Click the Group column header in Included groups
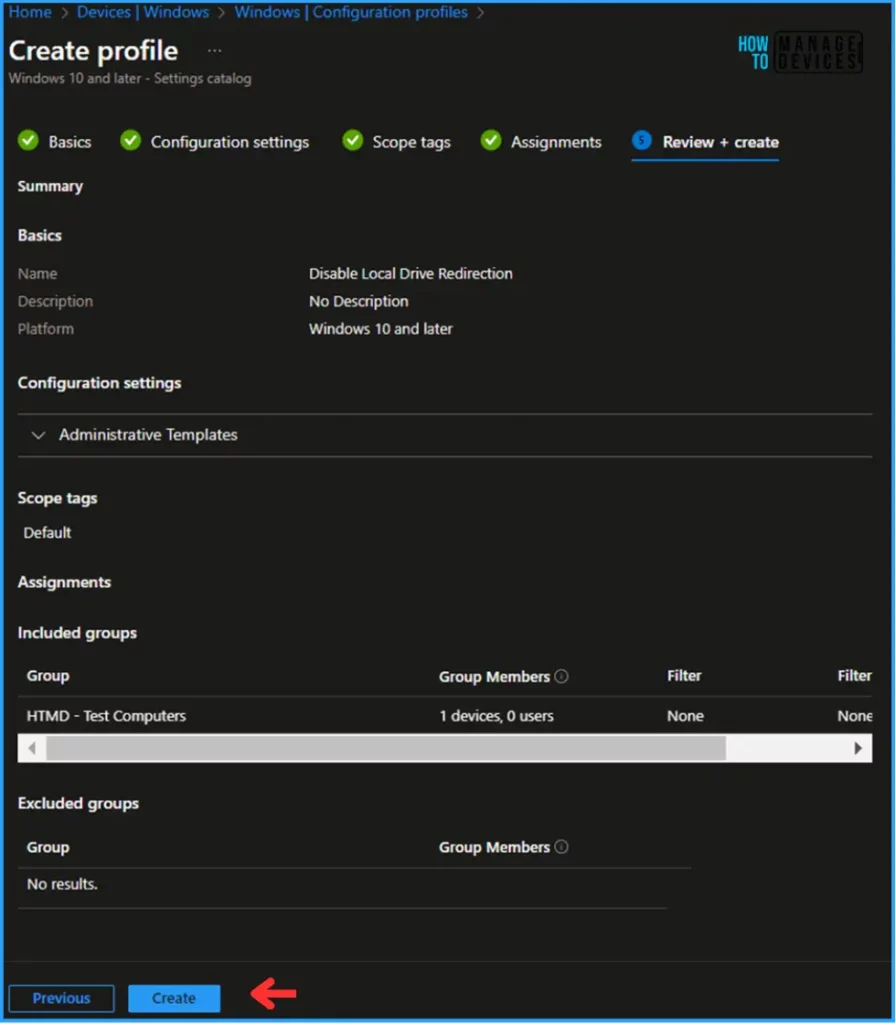 (48, 676)
